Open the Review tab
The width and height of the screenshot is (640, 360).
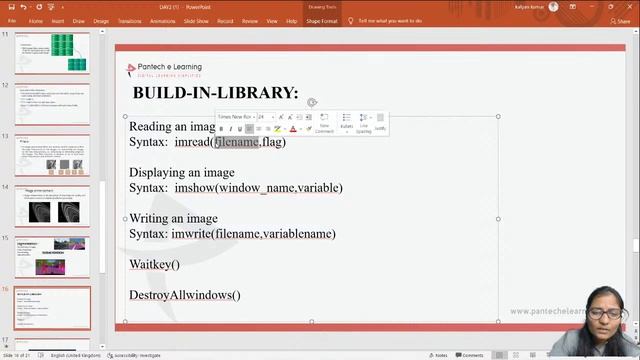(250, 21)
